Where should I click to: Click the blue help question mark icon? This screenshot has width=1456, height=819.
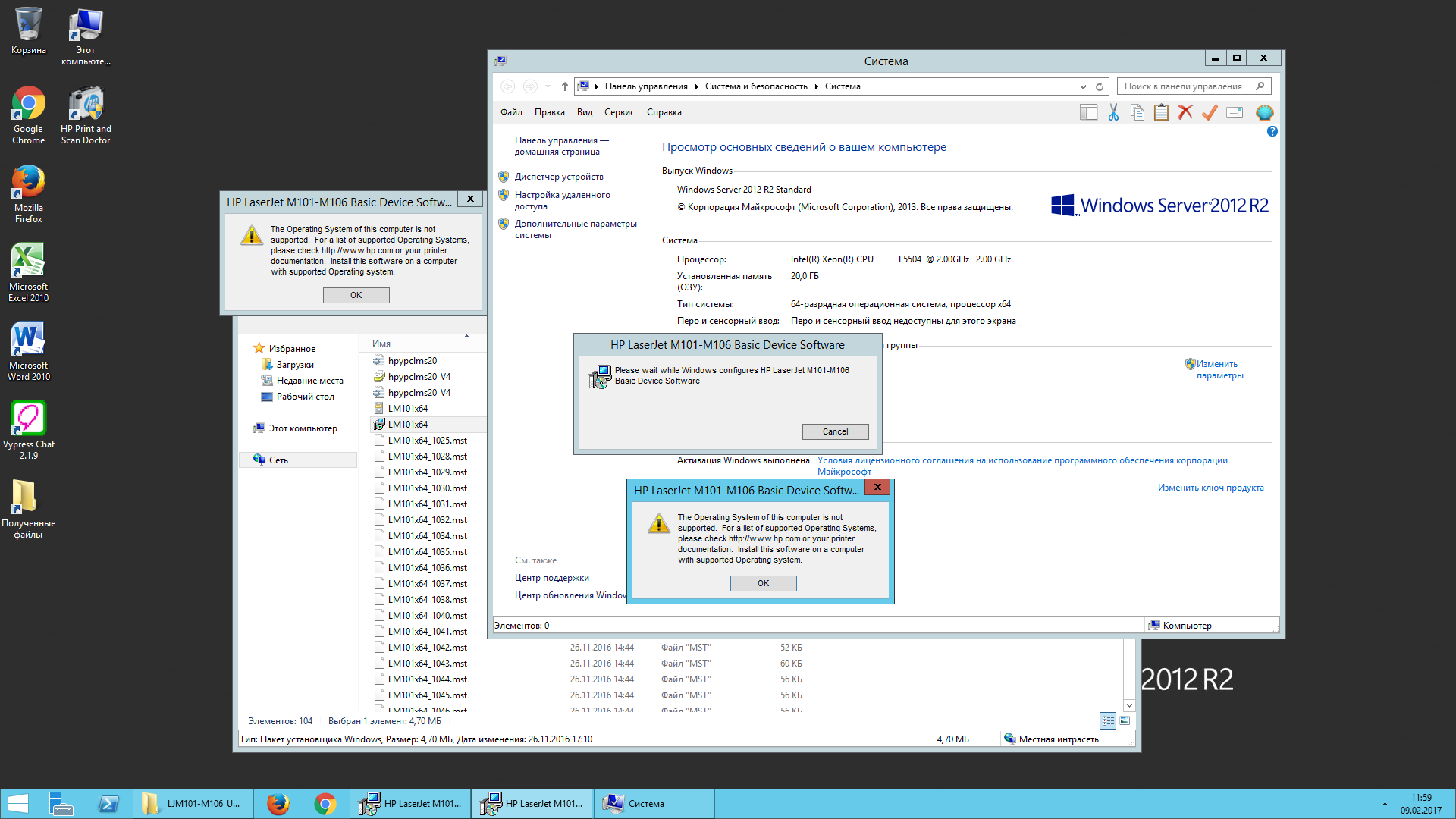tap(1272, 131)
